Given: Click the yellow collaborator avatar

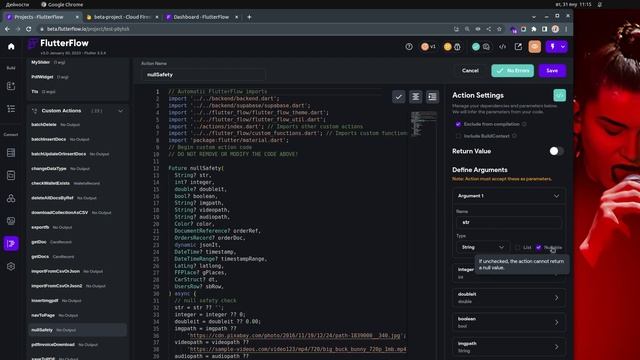Looking at the screenshot, I should [448, 47].
